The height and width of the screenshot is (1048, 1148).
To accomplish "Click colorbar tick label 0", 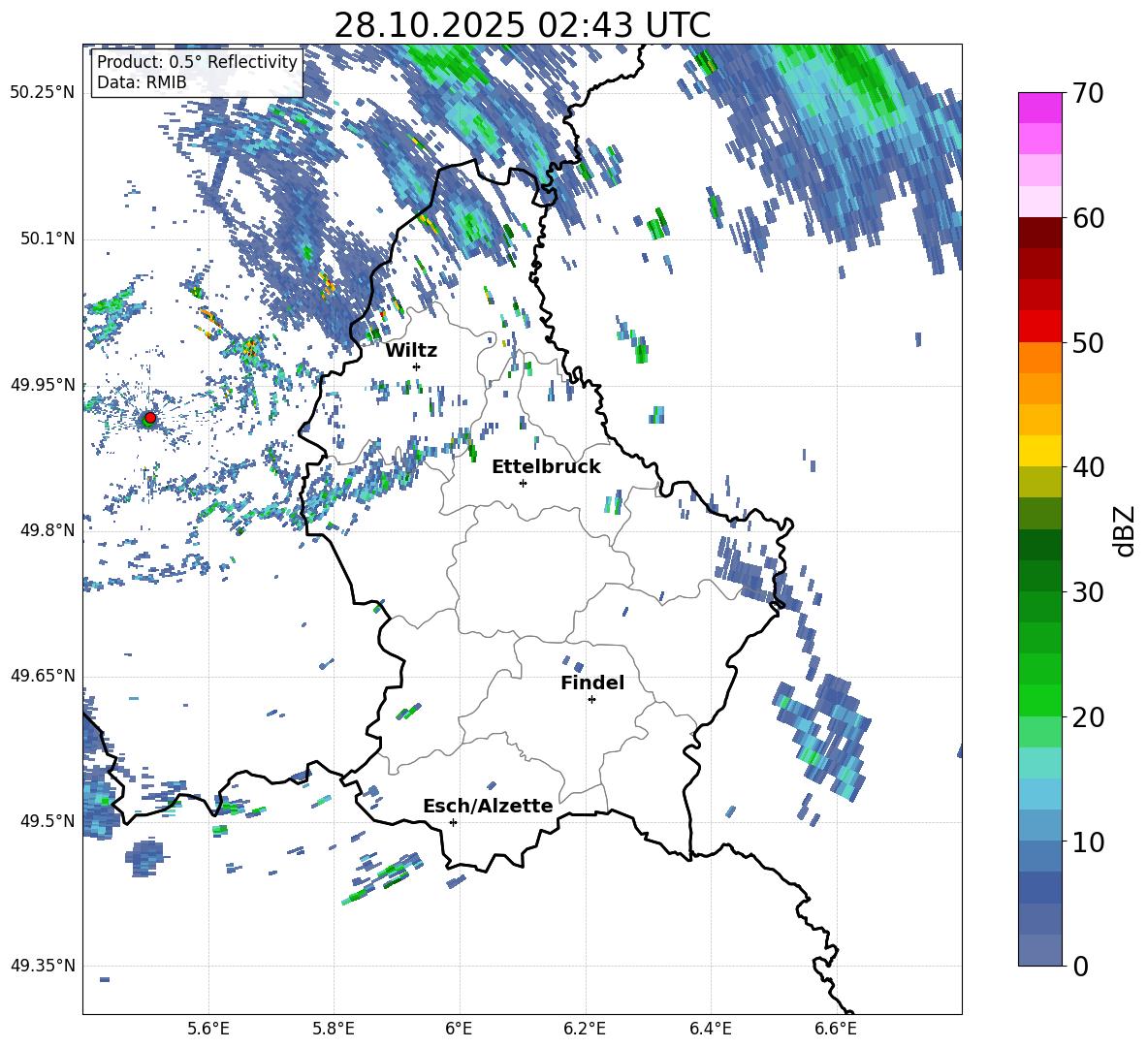I will point(1080,966).
